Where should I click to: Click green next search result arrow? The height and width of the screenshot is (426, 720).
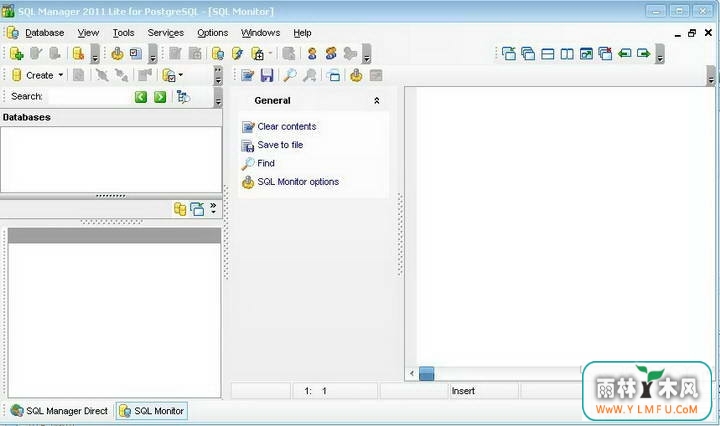(160, 96)
